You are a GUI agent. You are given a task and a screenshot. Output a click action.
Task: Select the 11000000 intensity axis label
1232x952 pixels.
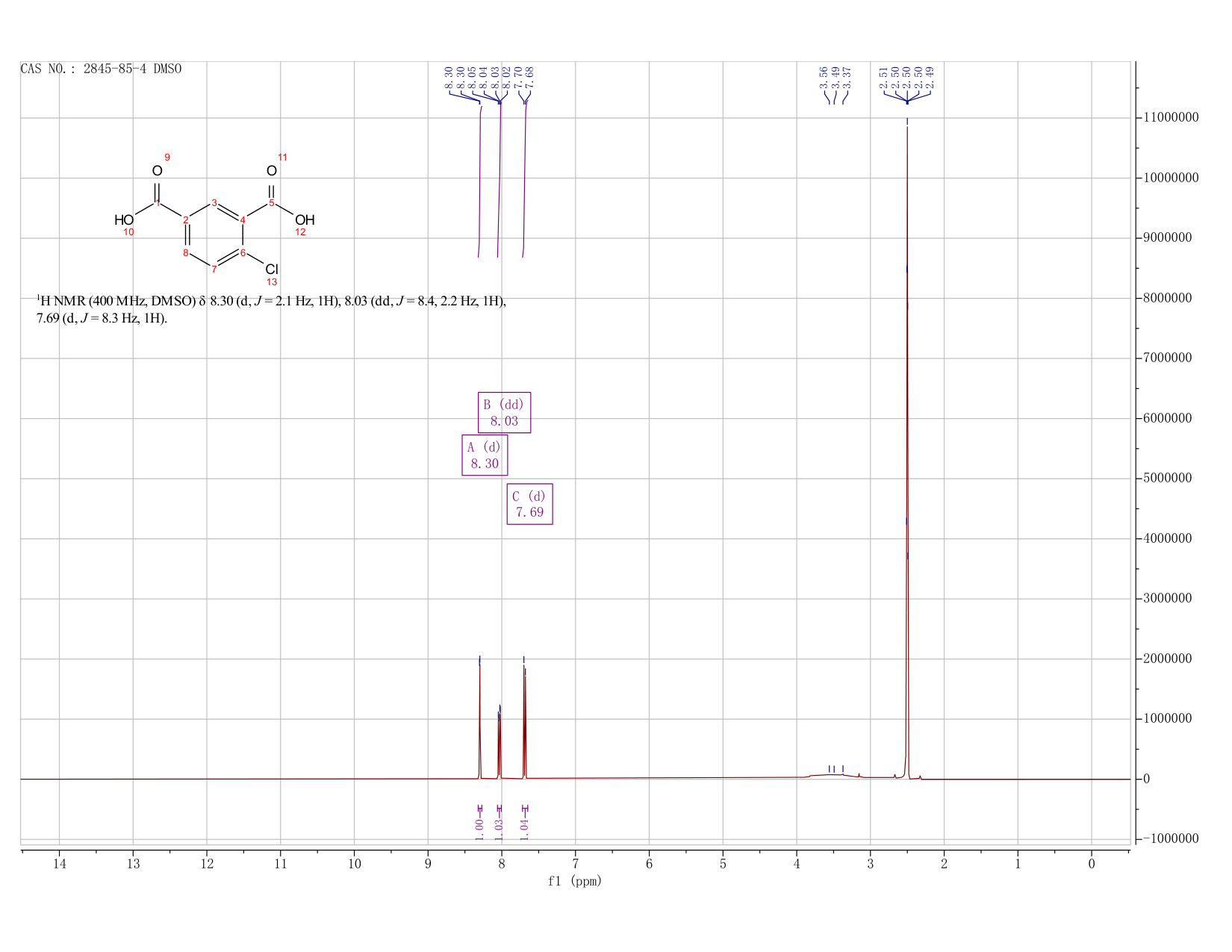click(x=1170, y=118)
